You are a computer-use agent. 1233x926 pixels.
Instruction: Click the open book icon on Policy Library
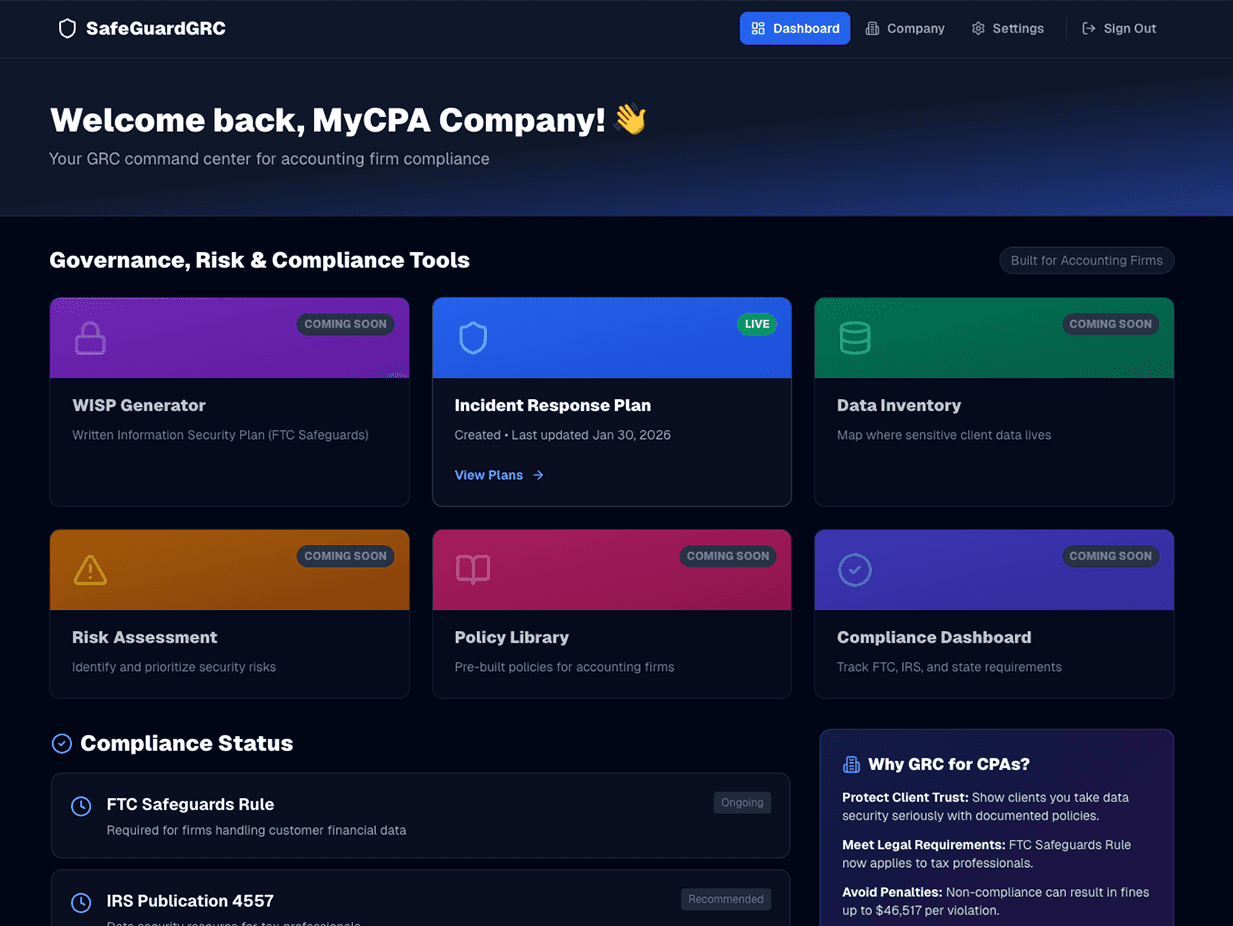[473, 570]
